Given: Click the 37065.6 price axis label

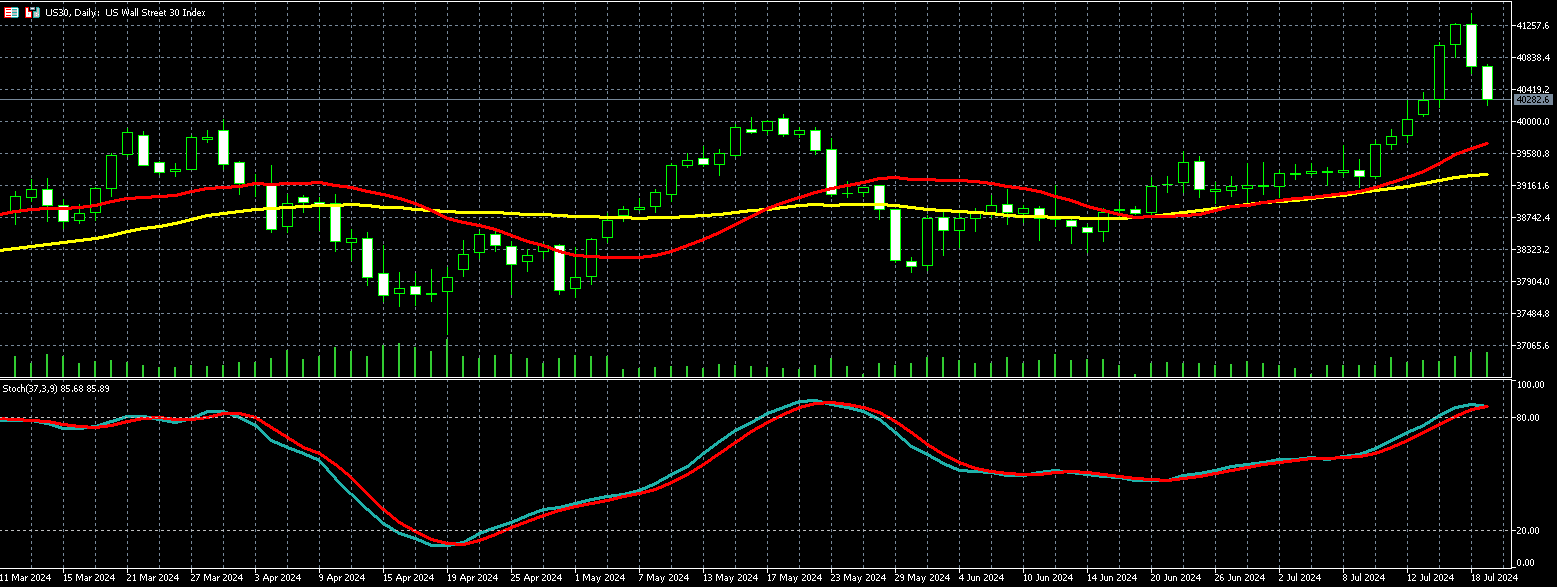Looking at the screenshot, I should (x=1532, y=346).
